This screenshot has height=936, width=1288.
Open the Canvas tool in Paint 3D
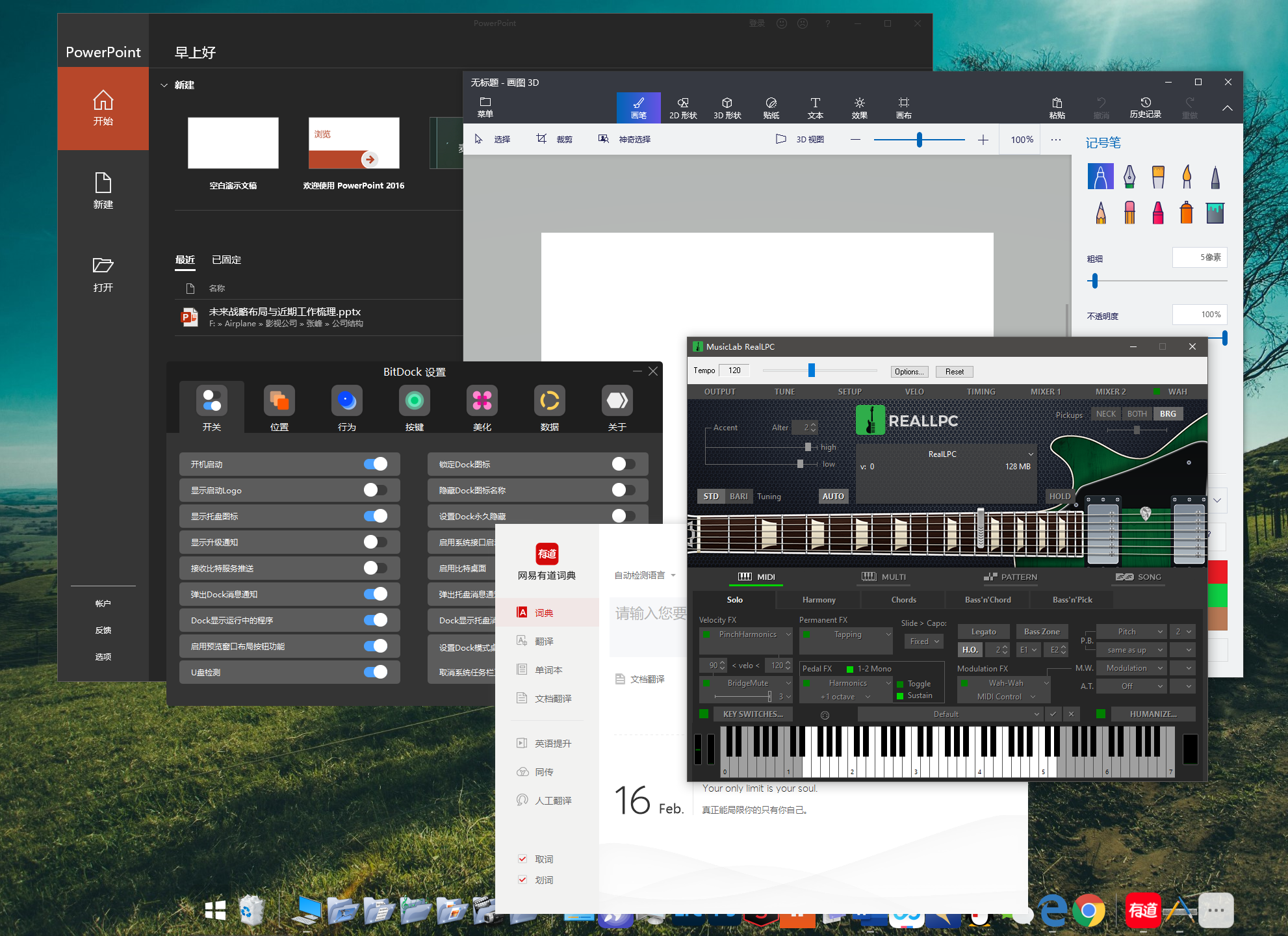click(x=904, y=108)
